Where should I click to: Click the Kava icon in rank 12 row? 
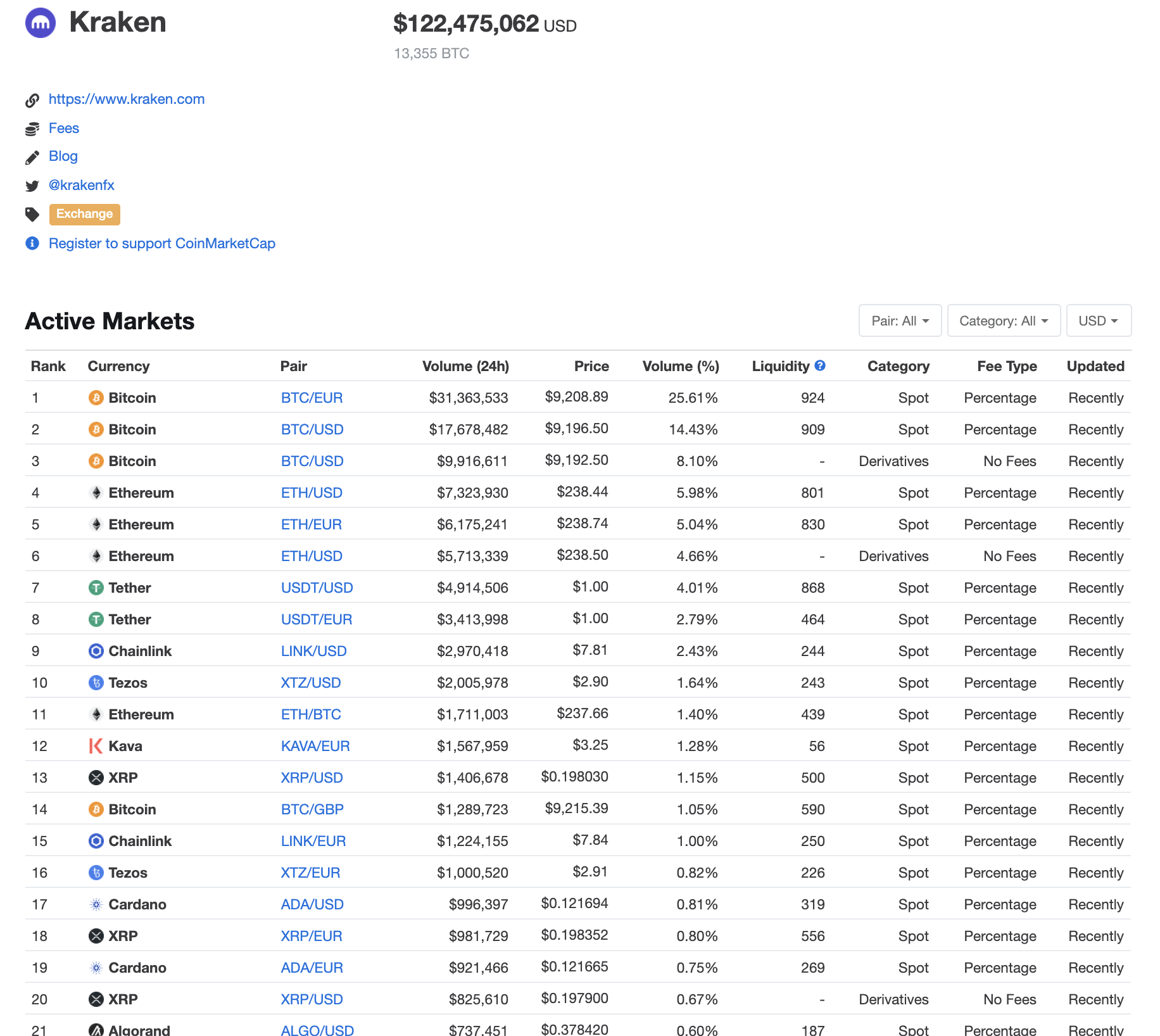click(96, 746)
